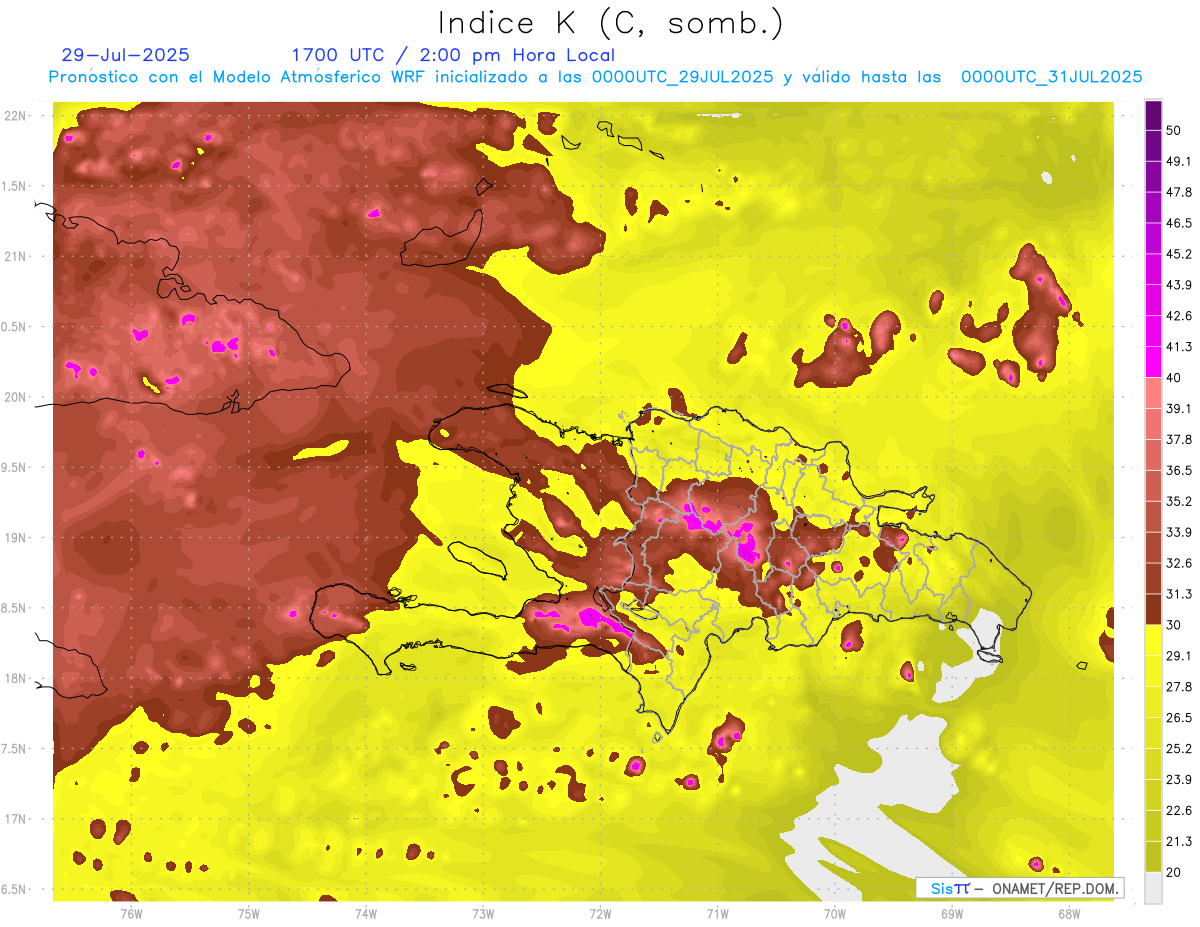The height and width of the screenshot is (927, 1200).
Task: Click the color bar value "37.8"
Action: coord(1179,439)
